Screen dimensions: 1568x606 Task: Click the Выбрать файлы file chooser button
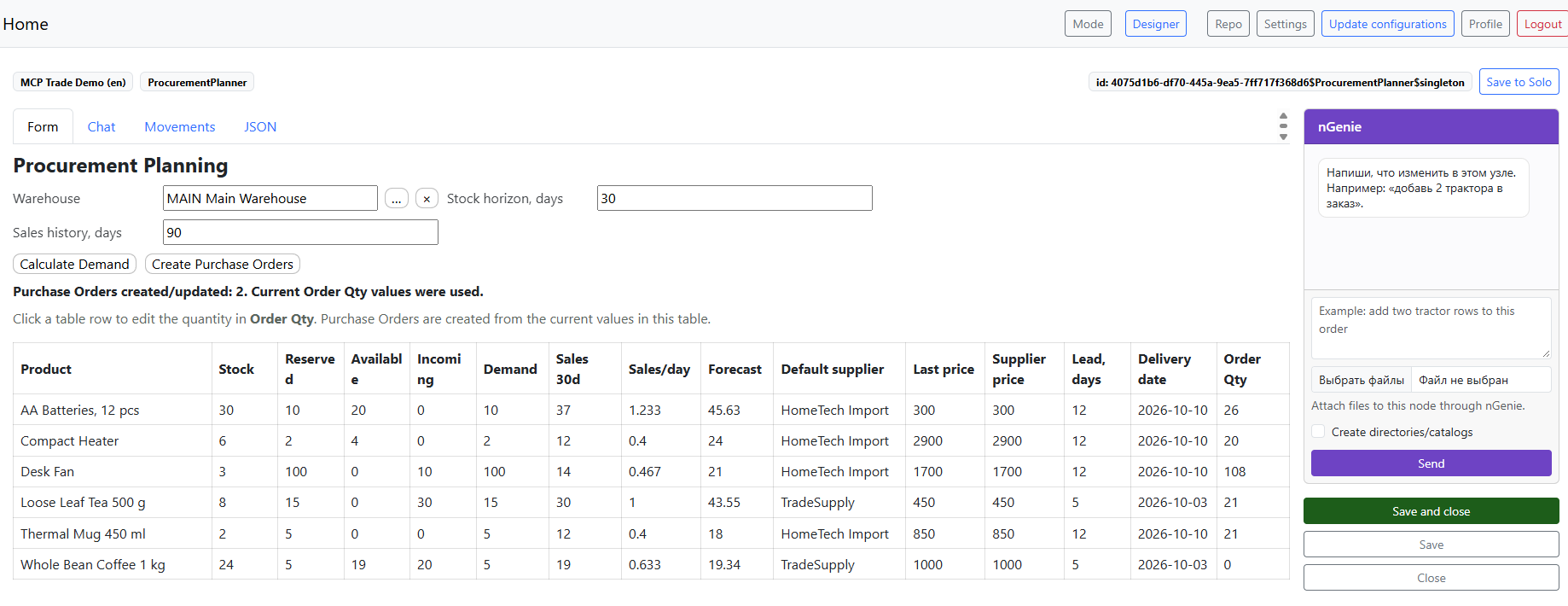pos(1362,380)
